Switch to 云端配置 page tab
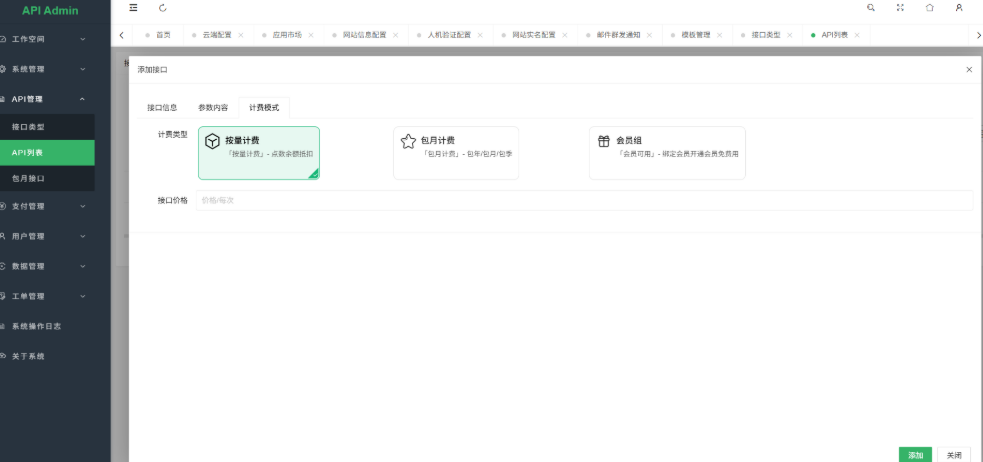The height and width of the screenshot is (462, 983). [217, 35]
